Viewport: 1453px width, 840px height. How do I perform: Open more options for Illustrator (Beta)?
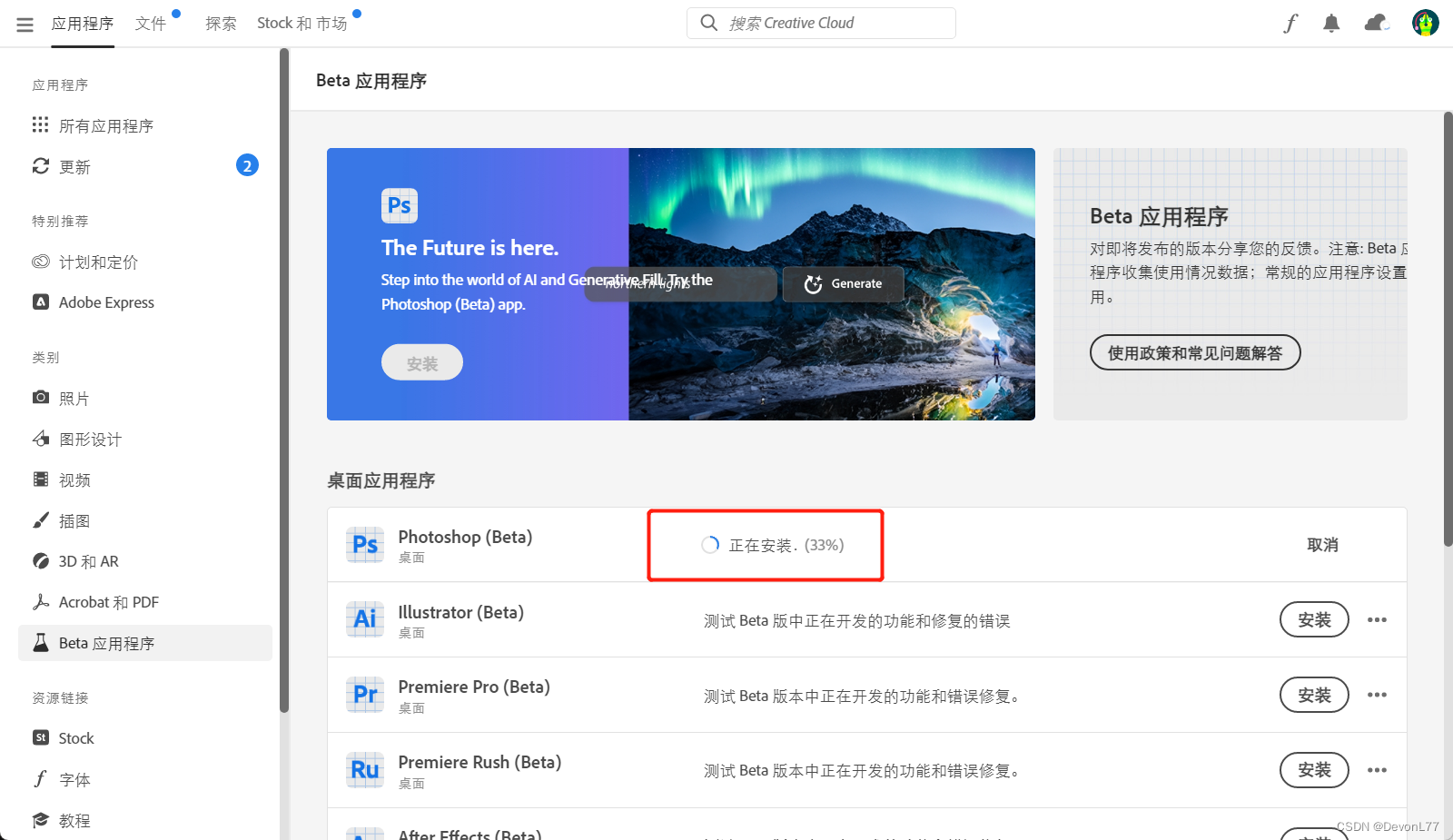coord(1377,619)
